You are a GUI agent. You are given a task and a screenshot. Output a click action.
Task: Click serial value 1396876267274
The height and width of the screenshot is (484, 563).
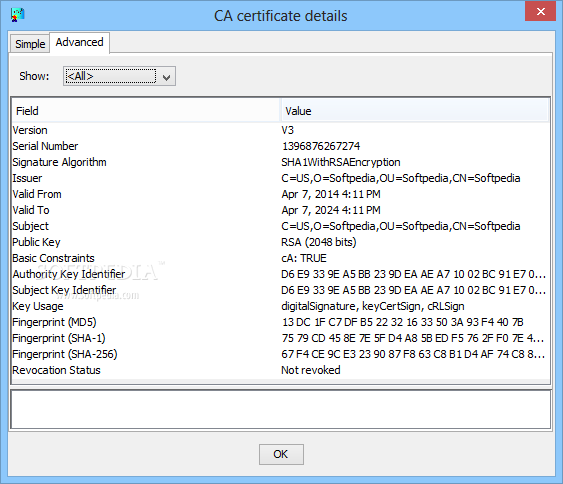(321, 146)
